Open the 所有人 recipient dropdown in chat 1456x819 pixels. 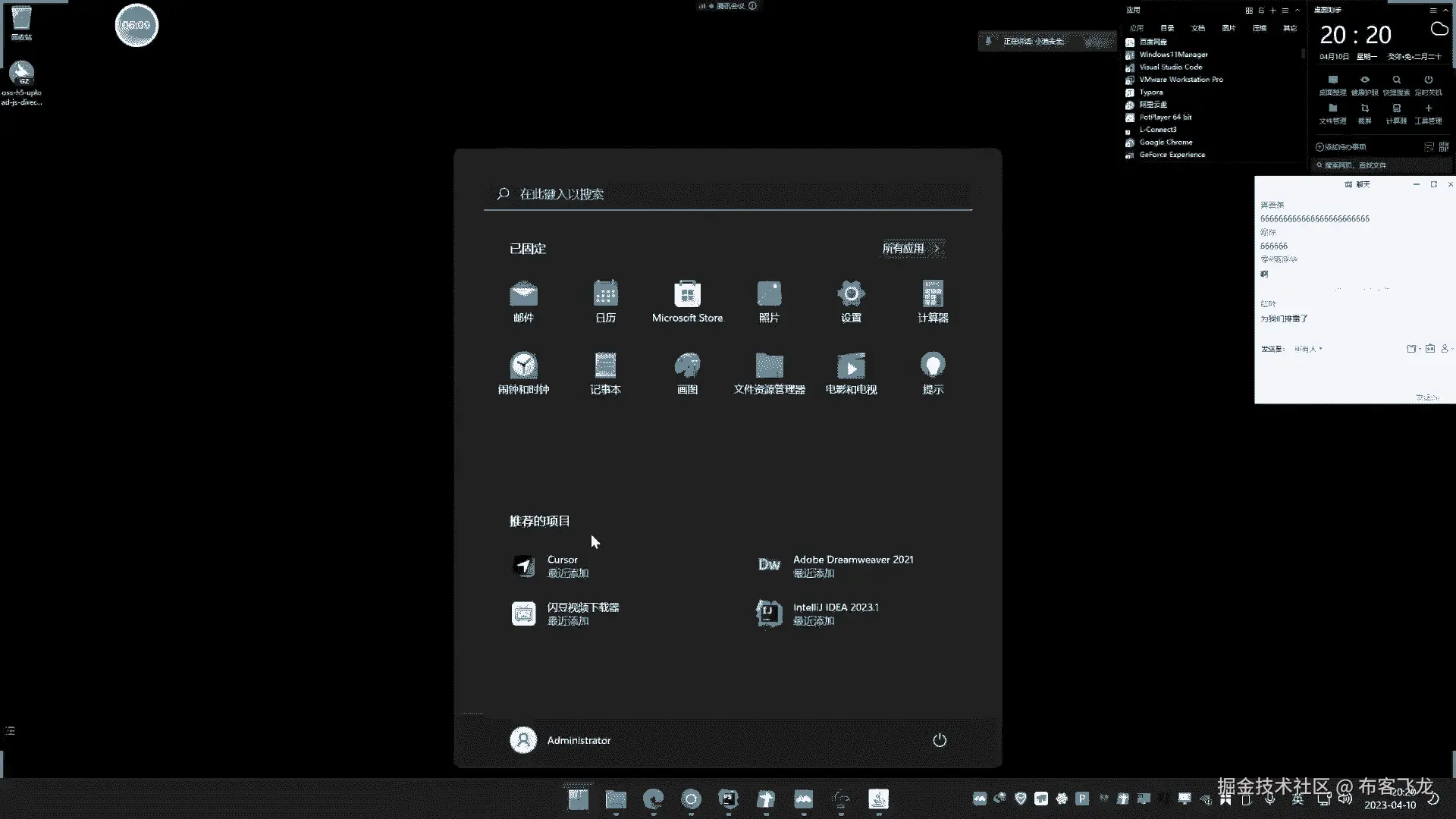(1308, 349)
